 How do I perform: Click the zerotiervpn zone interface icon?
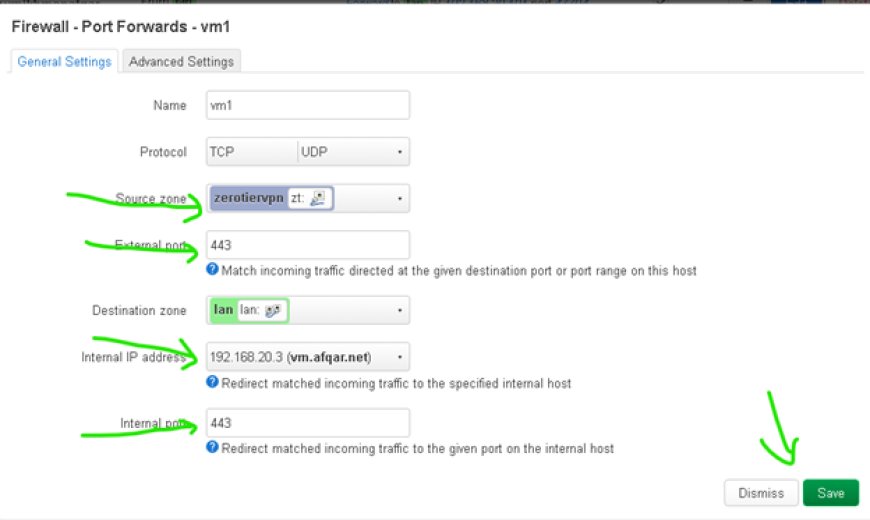[318, 198]
